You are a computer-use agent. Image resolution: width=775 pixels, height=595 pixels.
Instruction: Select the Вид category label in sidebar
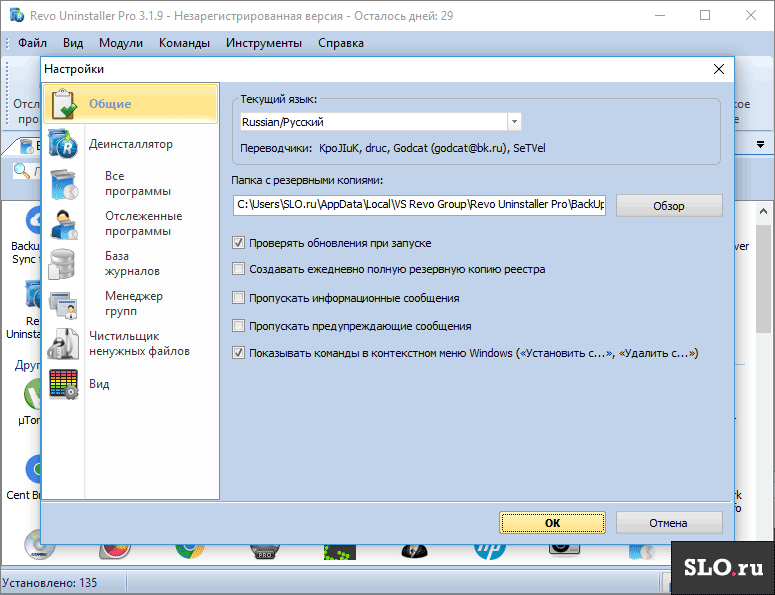pos(99,384)
